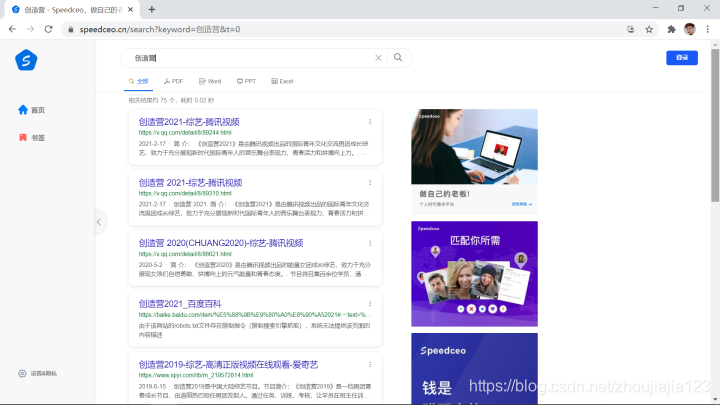Open the first result 创造营2021-综艺-腾讯视频
Screen dimensions: 720x405
click(189, 122)
